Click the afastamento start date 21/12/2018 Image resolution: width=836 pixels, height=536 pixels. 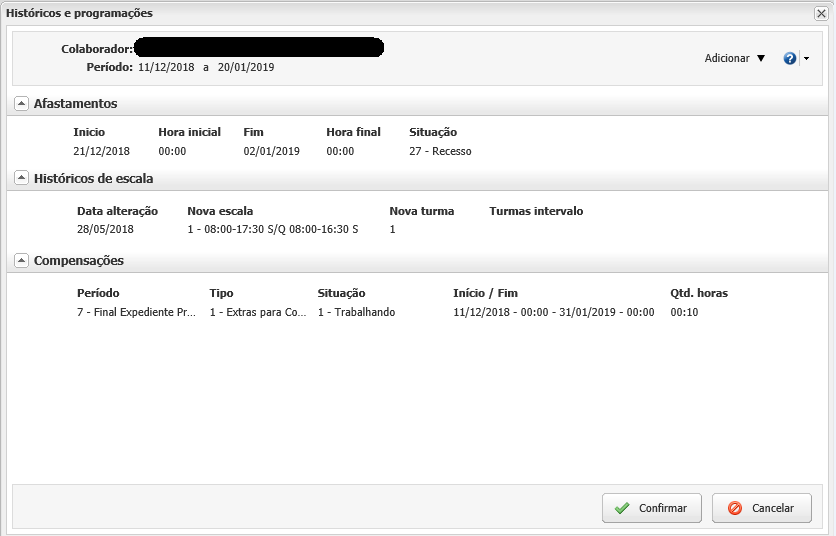(x=101, y=152)
